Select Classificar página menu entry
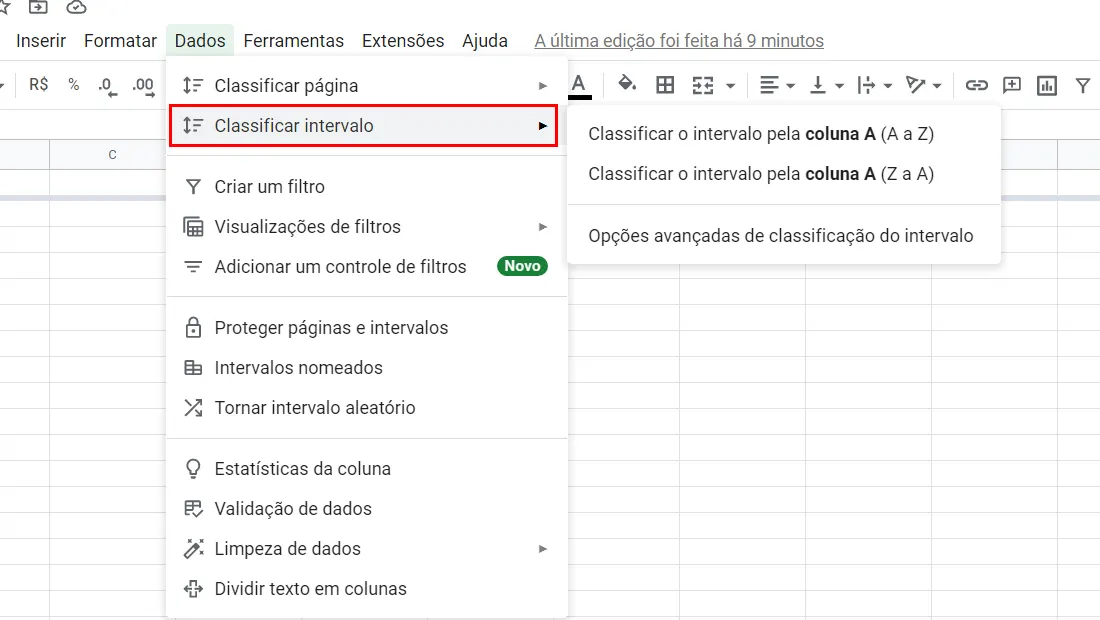 [x=366, y=86]
